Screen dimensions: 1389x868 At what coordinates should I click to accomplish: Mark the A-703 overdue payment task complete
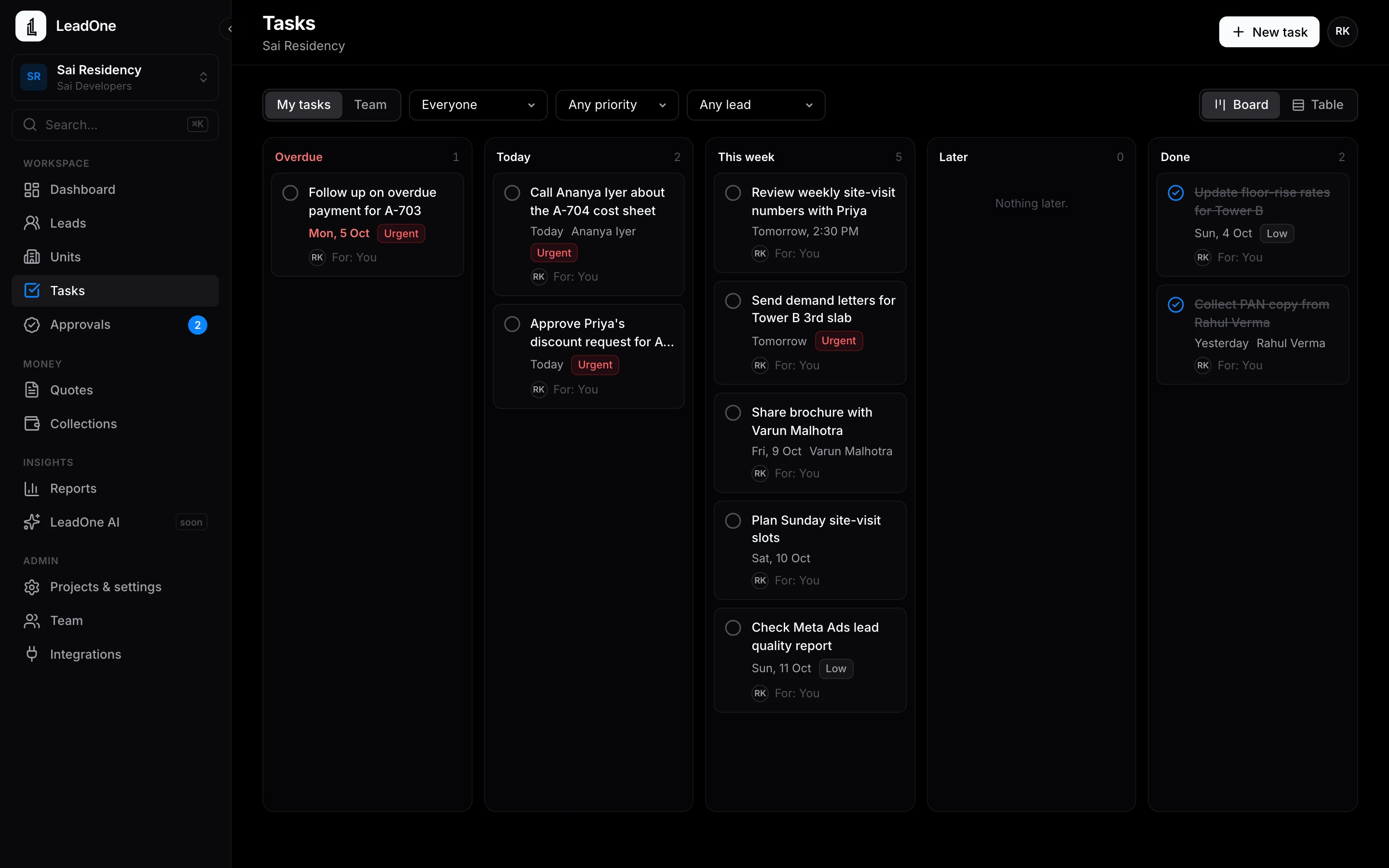click(290, 193)
